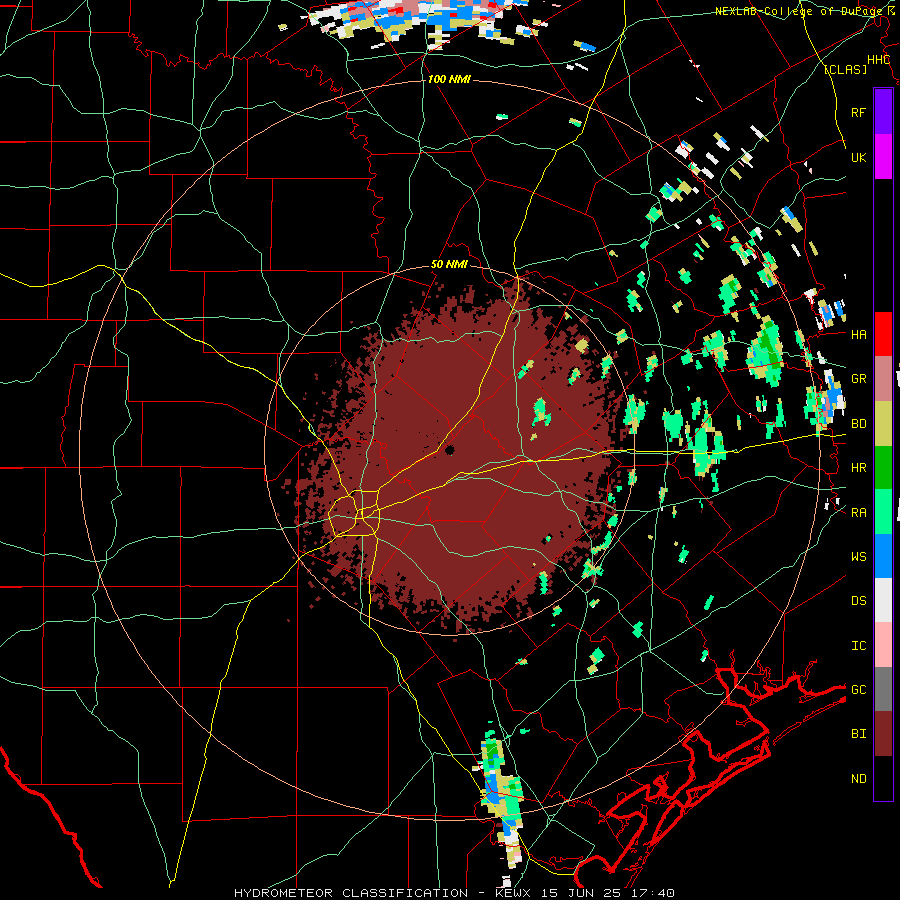900x900 pixels.
Task: Click the ND legend label
Action: (x=858, y=778)
